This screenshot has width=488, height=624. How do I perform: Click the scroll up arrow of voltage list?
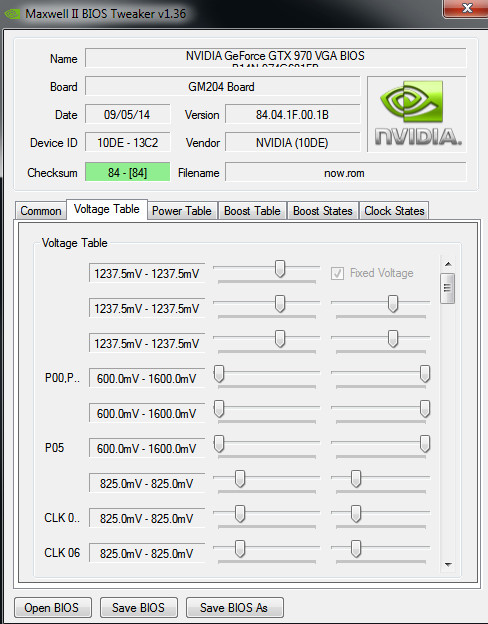[x=448, y=264]
